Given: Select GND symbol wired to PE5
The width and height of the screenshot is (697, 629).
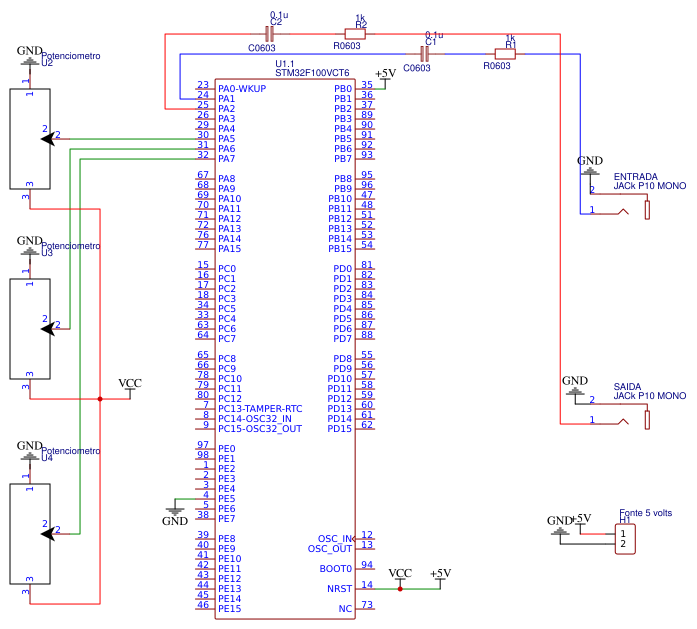Looking at the screenshot, I should pos(175,514).
